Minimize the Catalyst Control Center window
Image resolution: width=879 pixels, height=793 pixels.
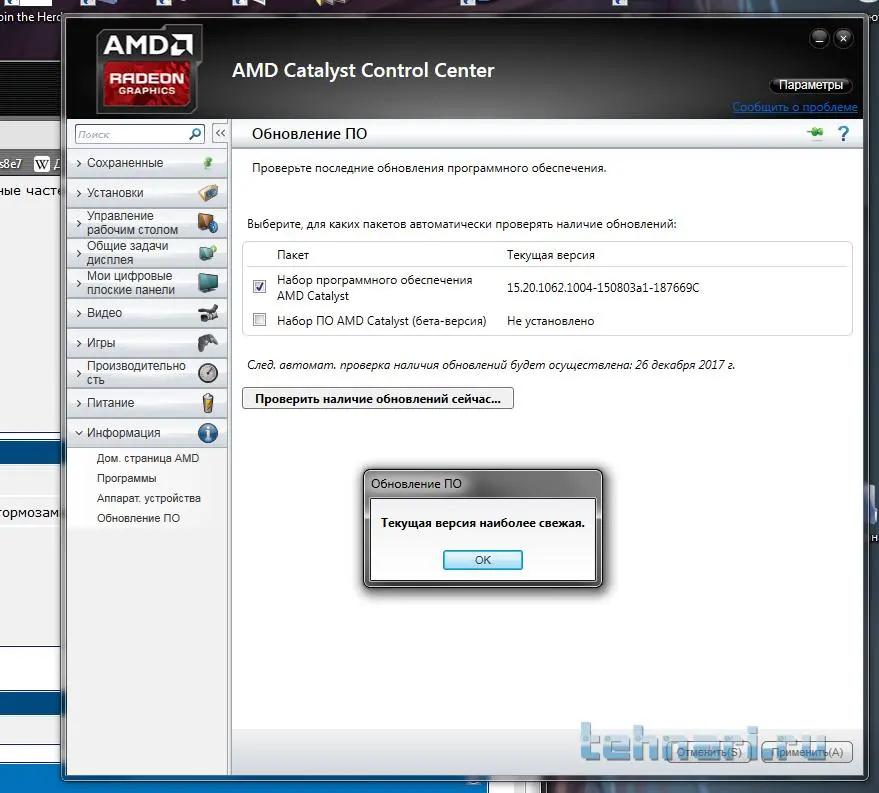(x=819, y=39)
